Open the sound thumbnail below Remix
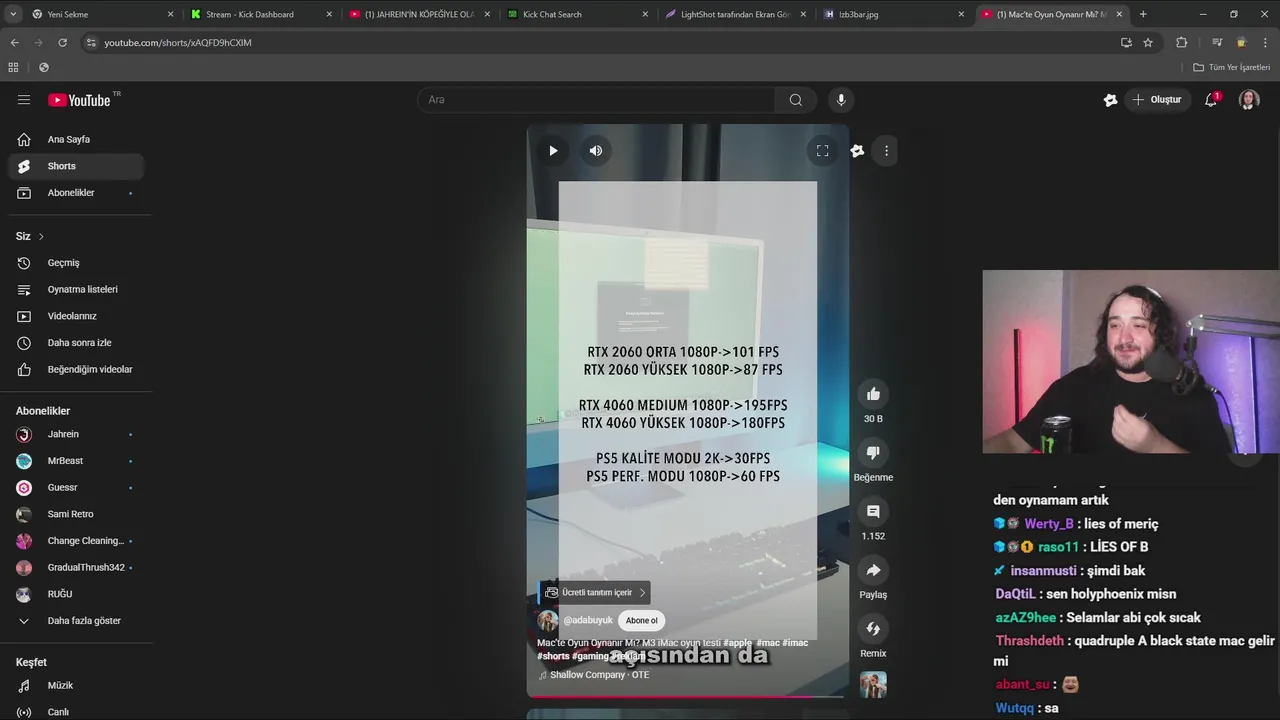Image resolution: width=1280 pixels, height=720 pixels. [x=873, y=685]
